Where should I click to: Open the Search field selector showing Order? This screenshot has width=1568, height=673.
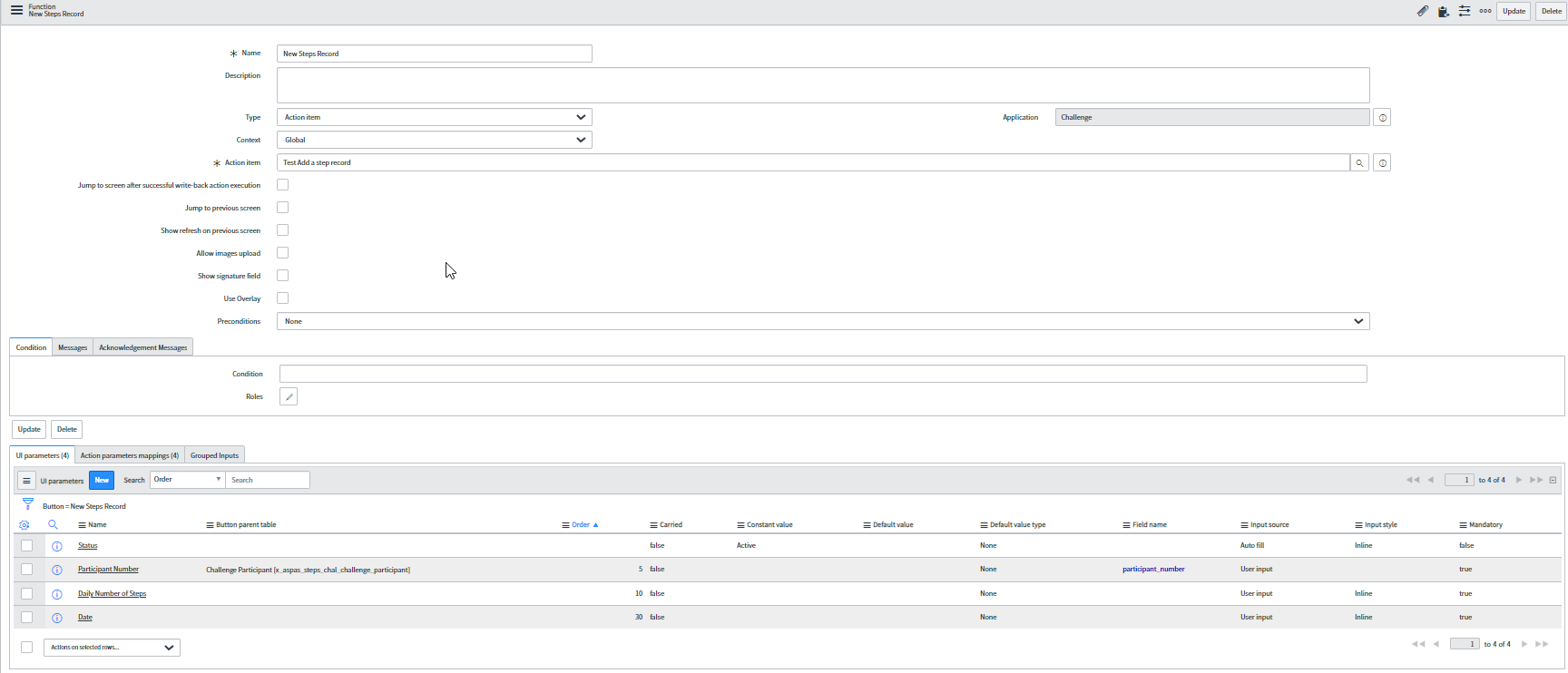tap(188, 480)
